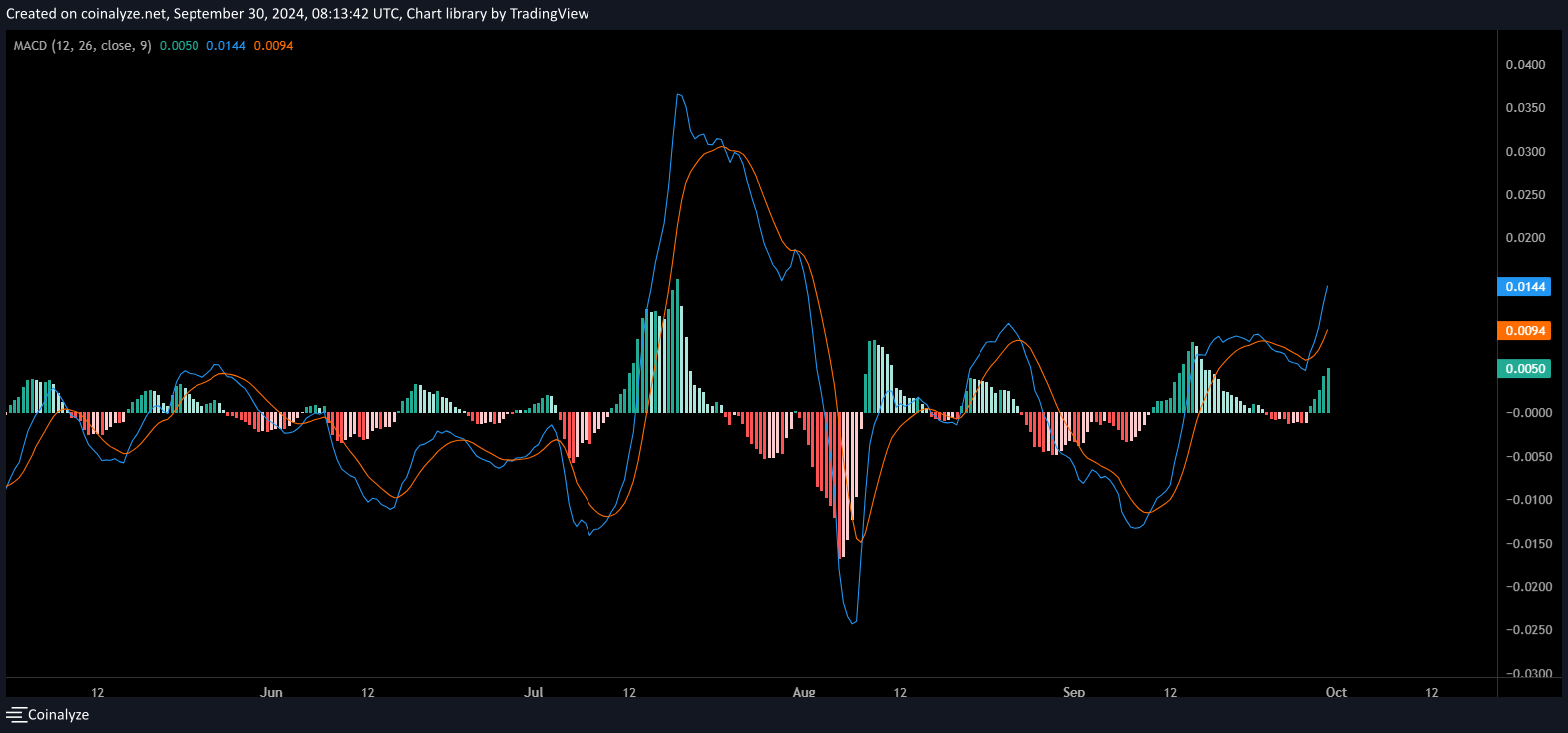This screenshot has width=1568, height=733.
Task: Click the Coinalyze logo icon at bottom-left
Action: pos(16,715)
